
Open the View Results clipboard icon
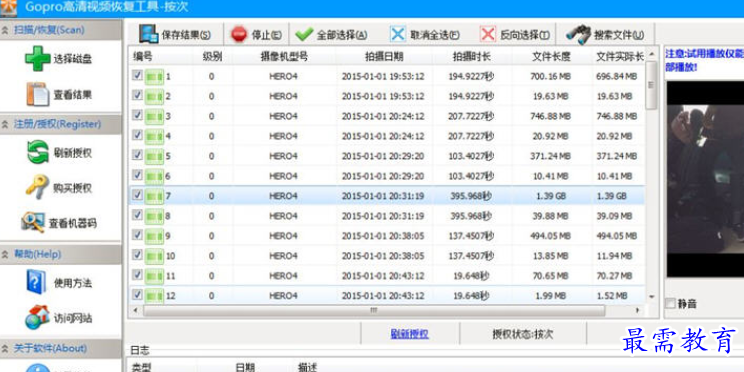click(37, 94)
